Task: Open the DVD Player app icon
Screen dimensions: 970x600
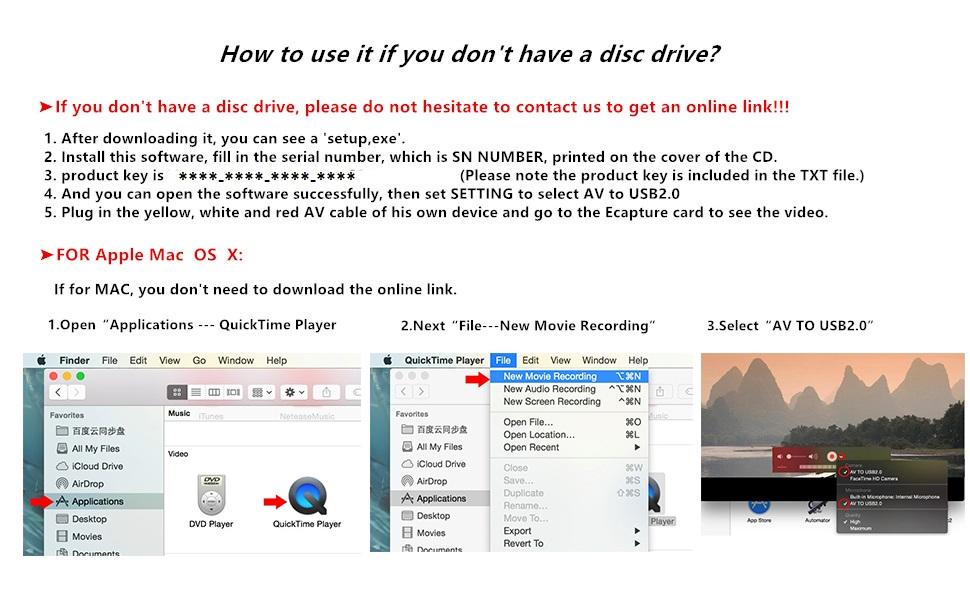Action: pos(211,496)
